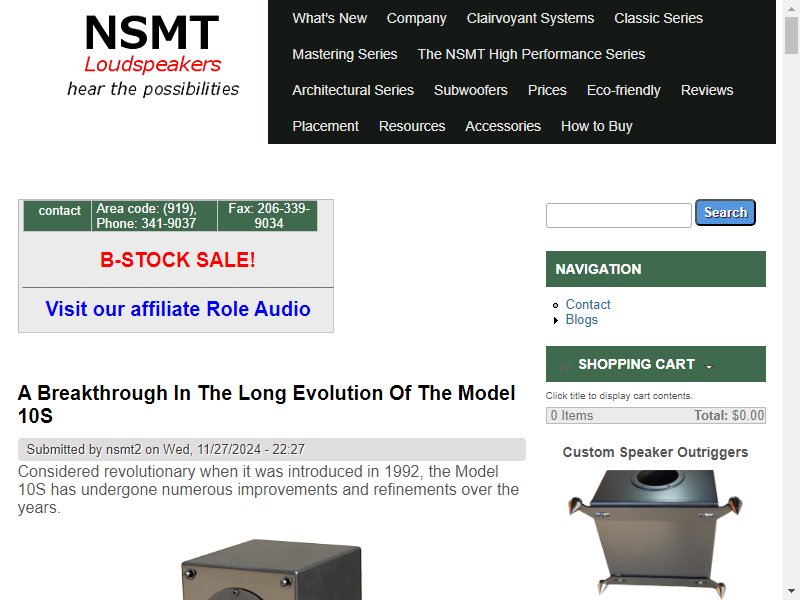Click the 'NAVIGATION' block heading

tap(598, 269)
